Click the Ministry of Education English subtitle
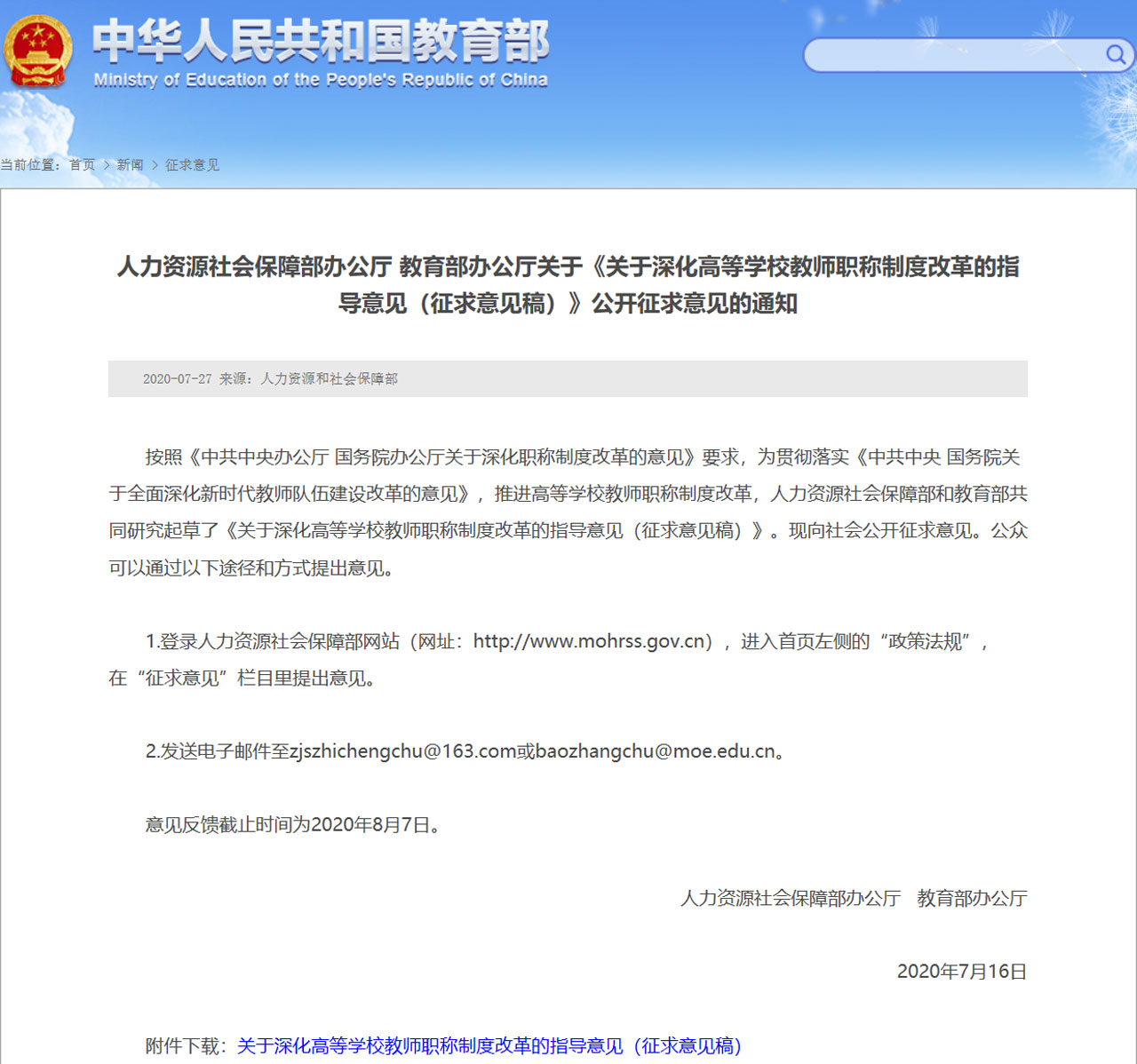 coord(321,80)
